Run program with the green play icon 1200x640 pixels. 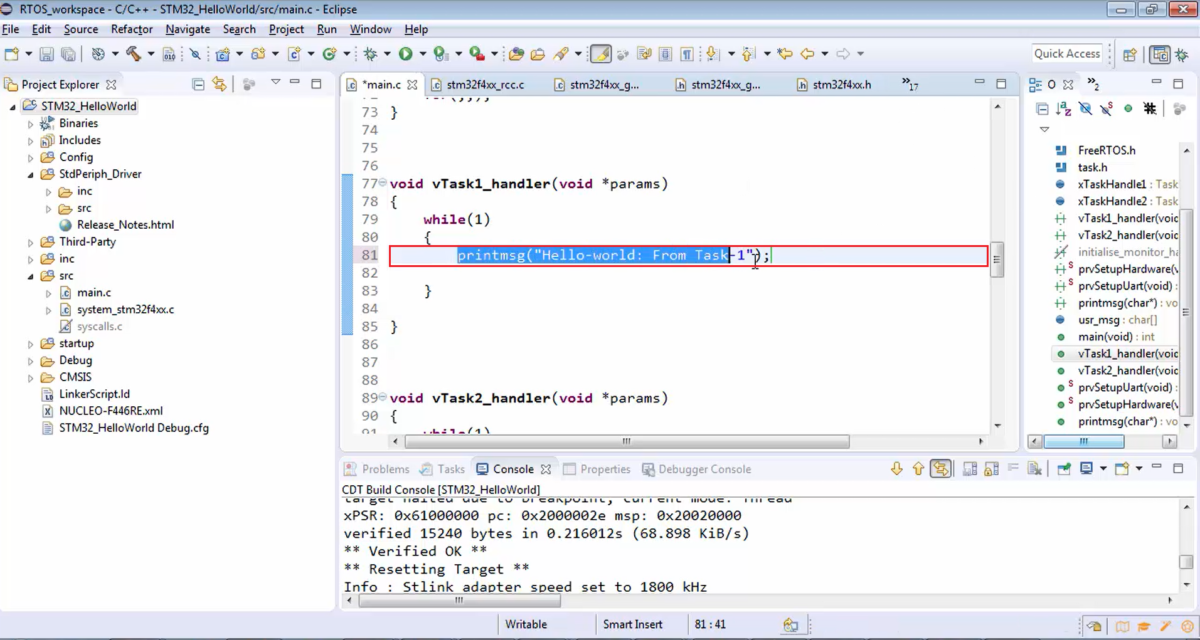405,54
